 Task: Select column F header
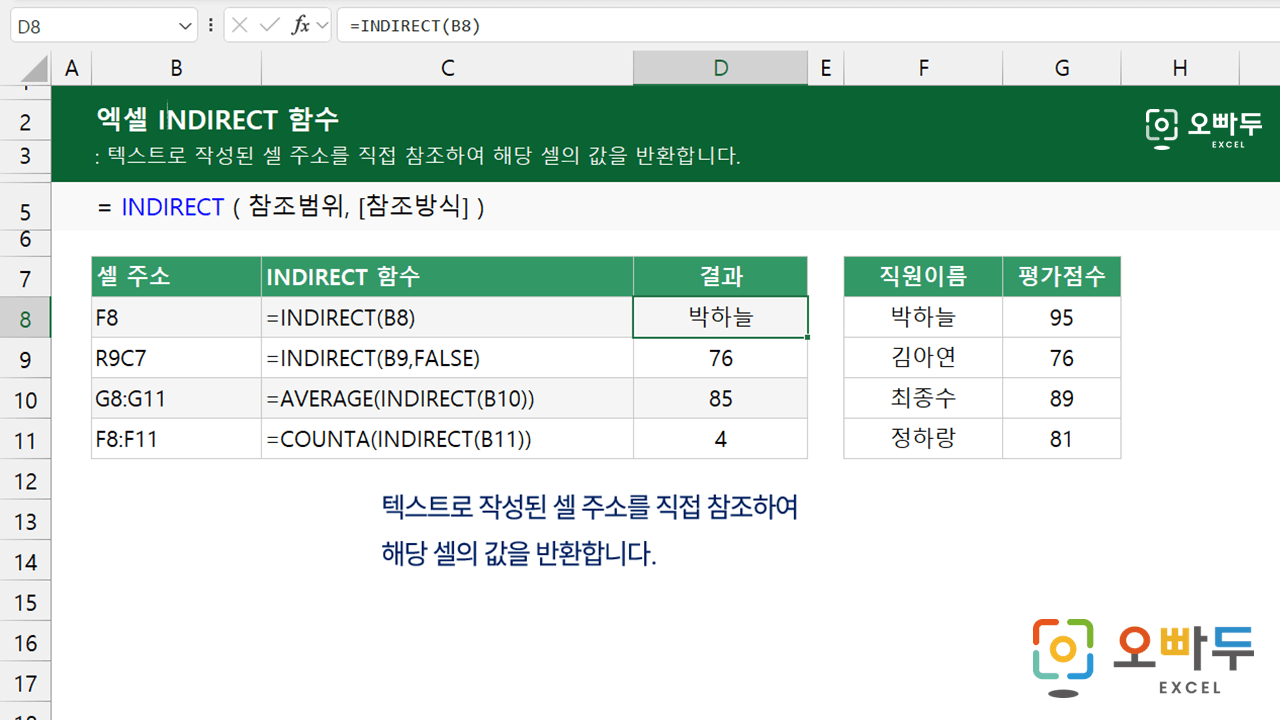pos(923,68)
